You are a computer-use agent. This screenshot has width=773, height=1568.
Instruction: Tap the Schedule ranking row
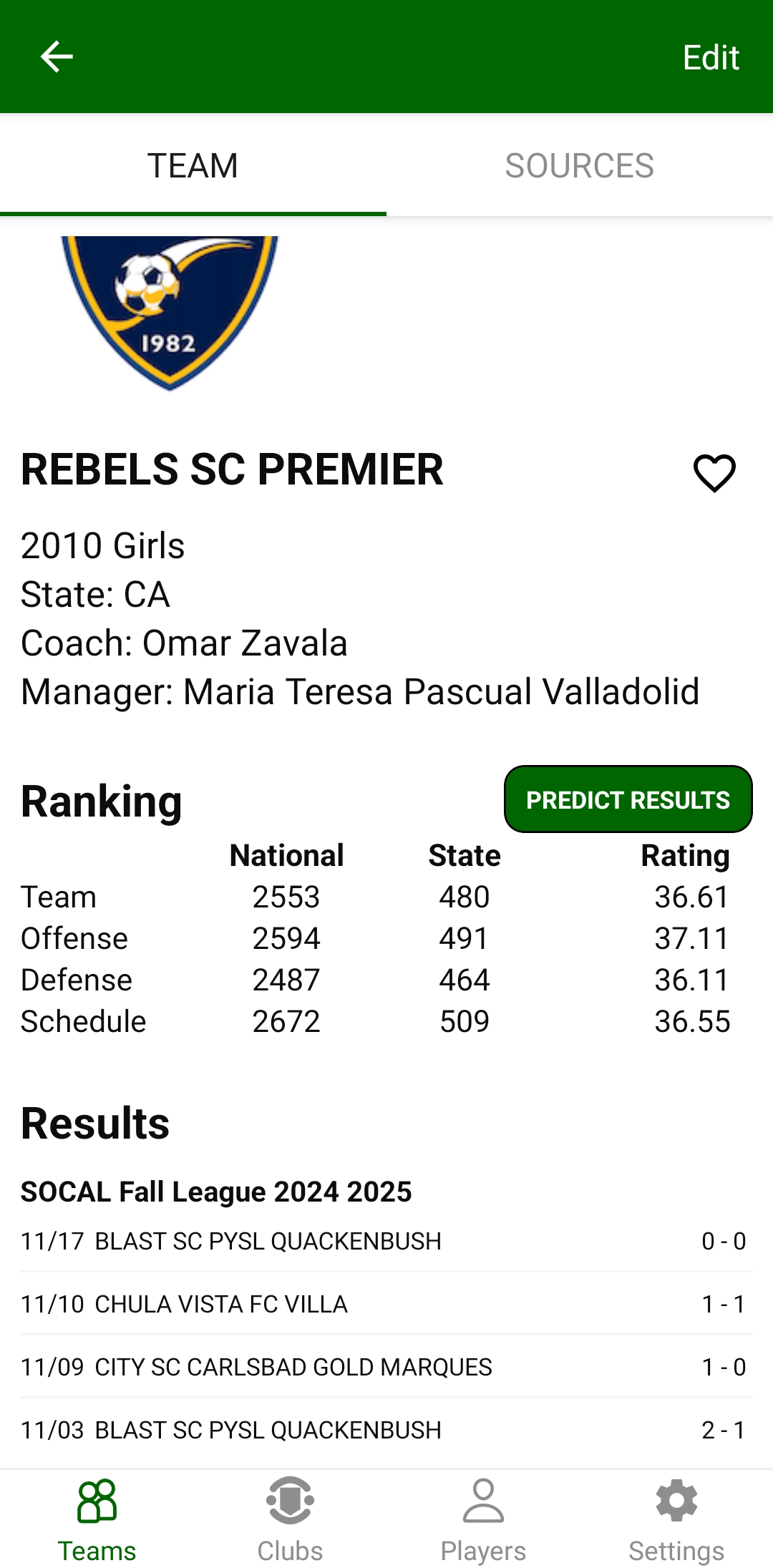click(x=375, y=1021)
